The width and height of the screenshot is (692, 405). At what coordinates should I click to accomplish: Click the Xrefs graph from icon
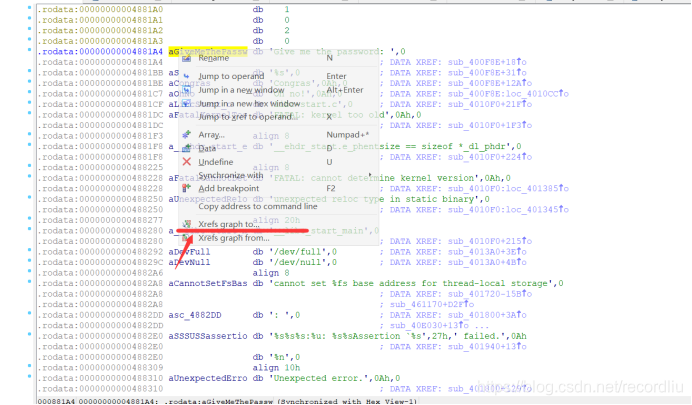[x=188, y=238]
